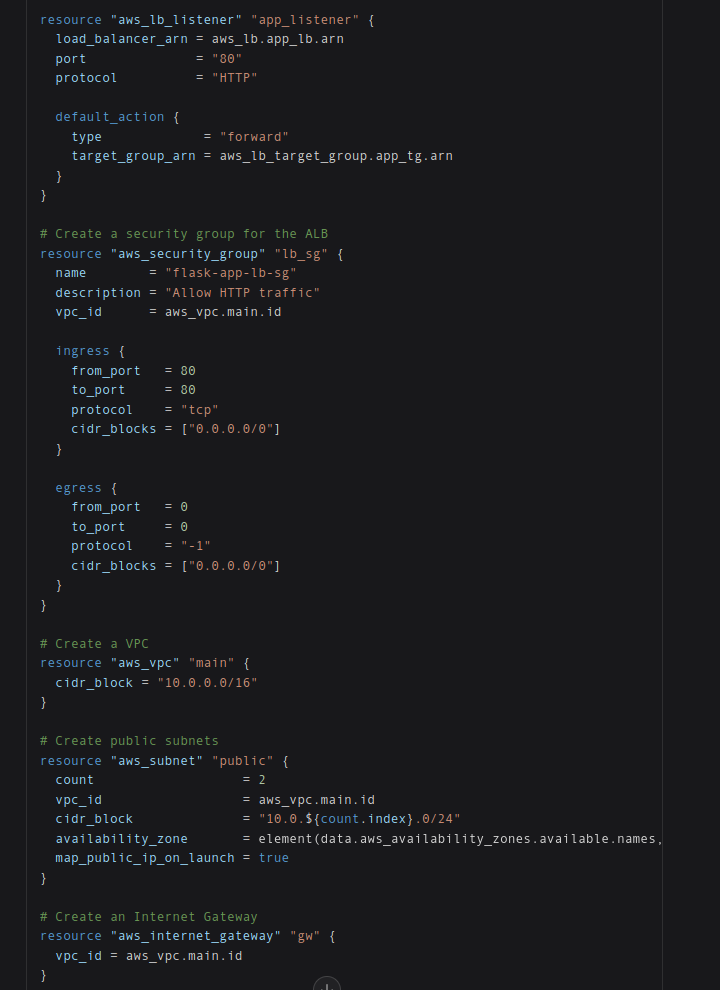Click the "Allow HTTP traffic" description string
This screenshot has width=720, height=990.
(243, 292)
